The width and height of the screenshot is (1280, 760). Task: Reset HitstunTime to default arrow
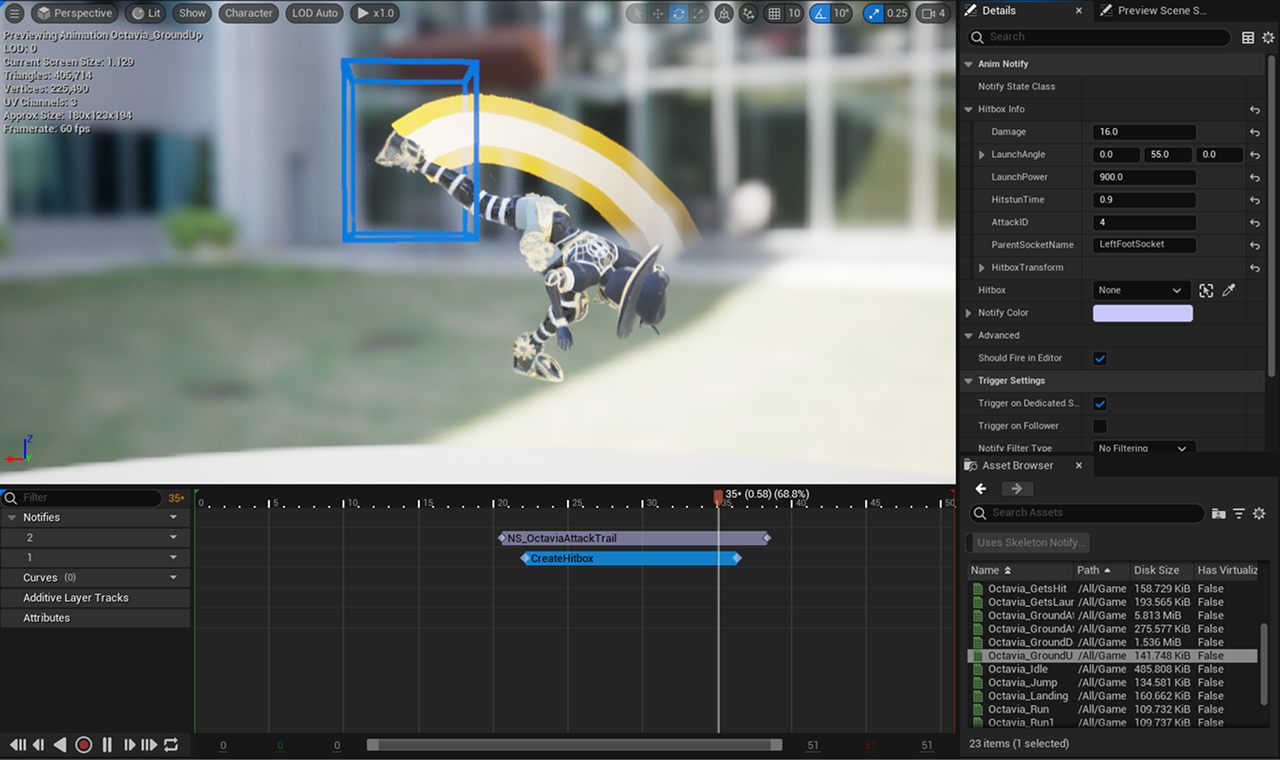pyautogui.click(x=1254, y=200)
